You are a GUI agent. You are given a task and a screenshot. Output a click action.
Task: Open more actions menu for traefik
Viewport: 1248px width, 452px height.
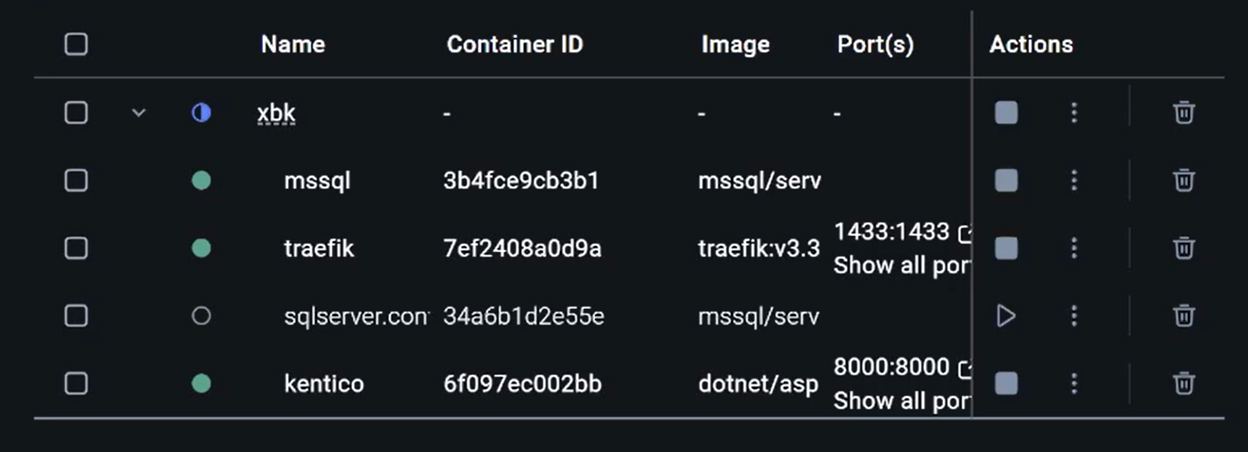1074,248
